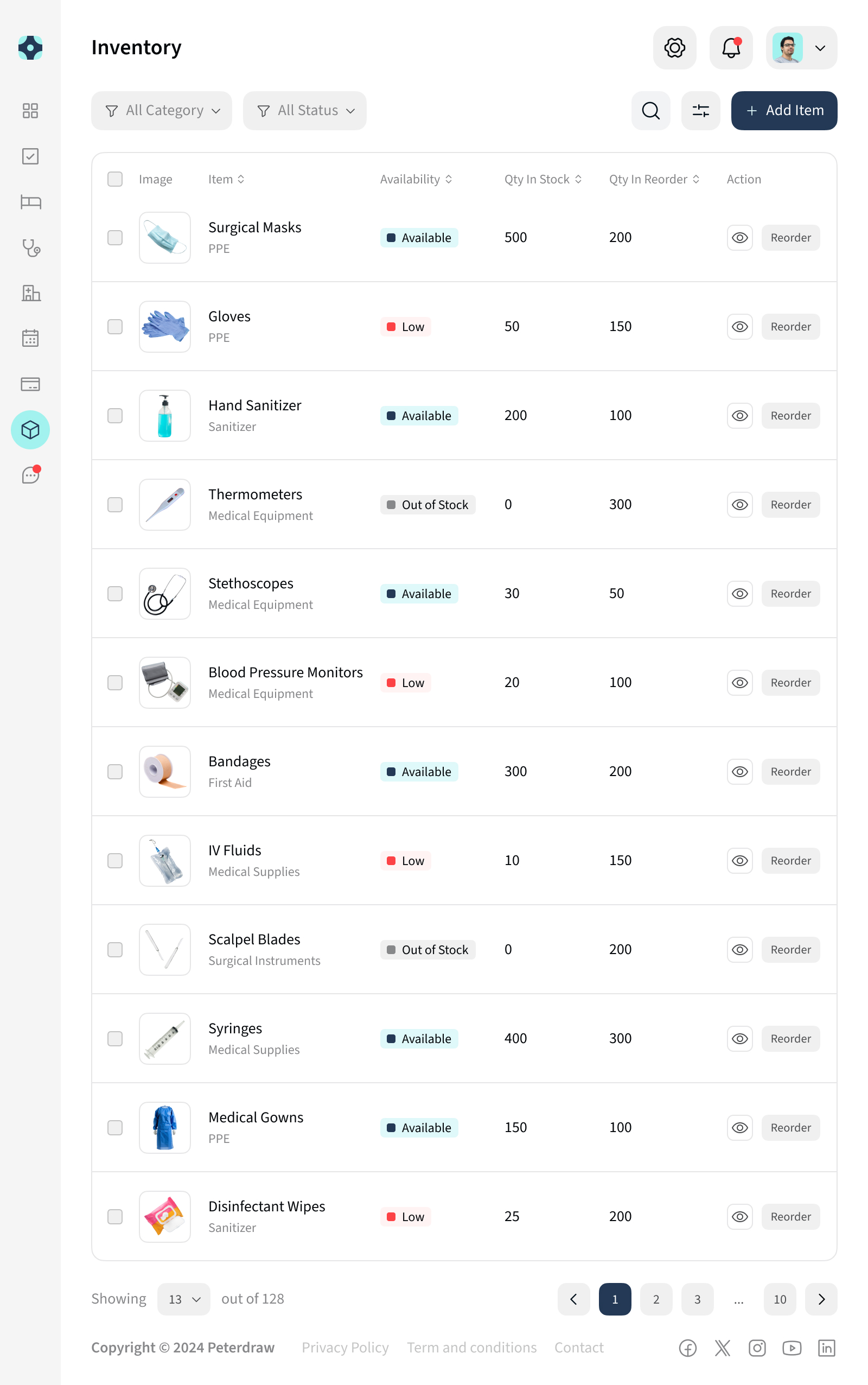The width and height of the screenshot is (868, 1385).
Task: Open the settings gear icon
Action: [674, 48]
